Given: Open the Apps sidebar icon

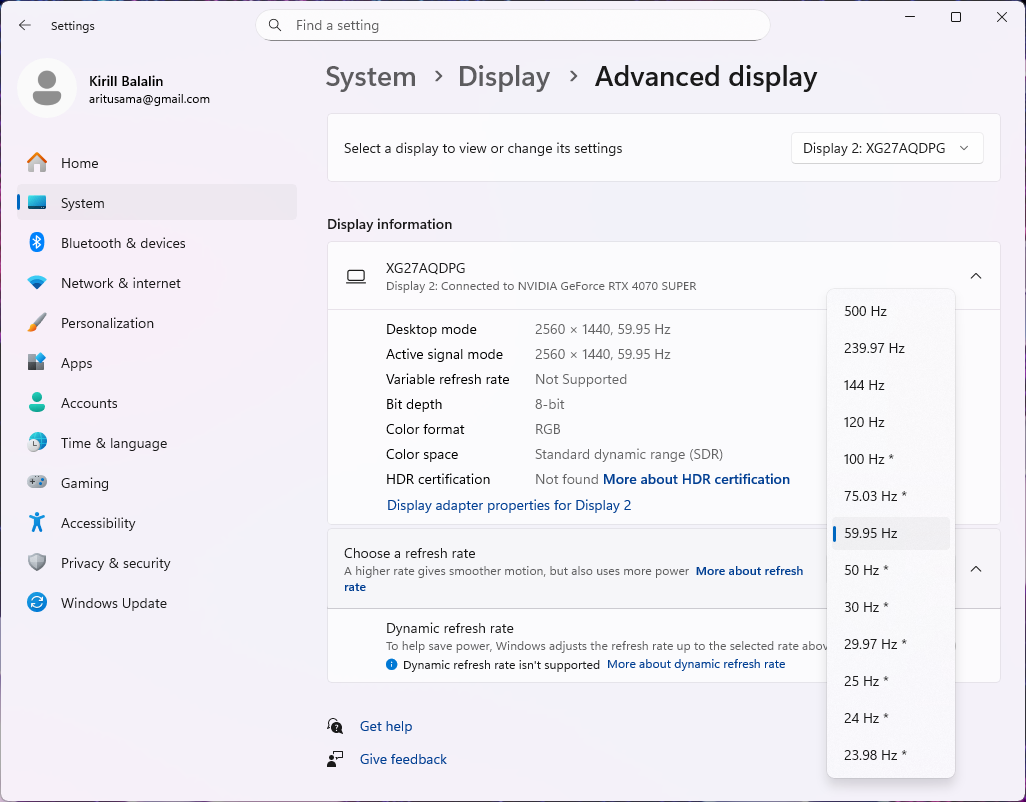Looking at the screenshot, I should pyautogui.click(x=37, y=363).
